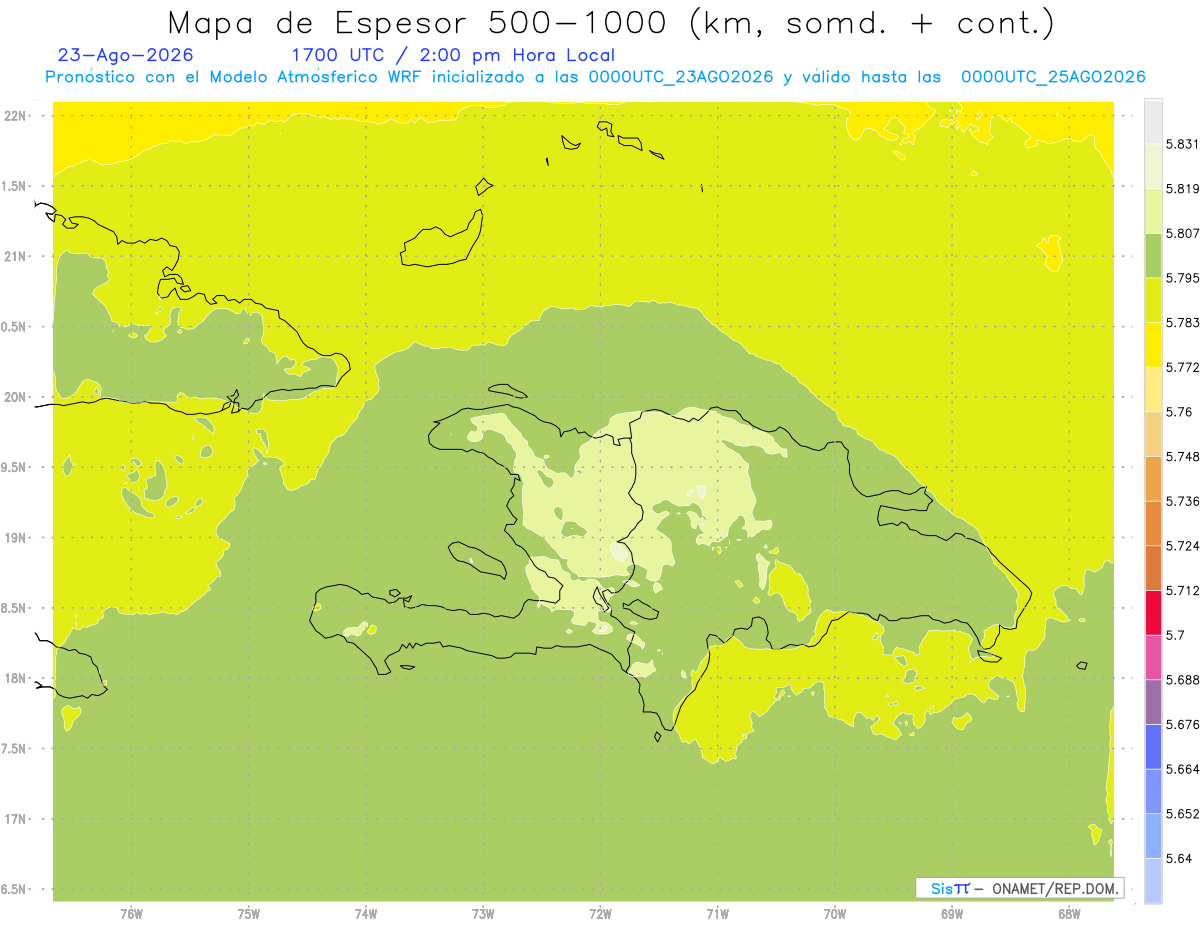This screenshot has width=1200, height=927.
Task: Select the date label '23-Ago-2026'
Action: click(125, 56)
